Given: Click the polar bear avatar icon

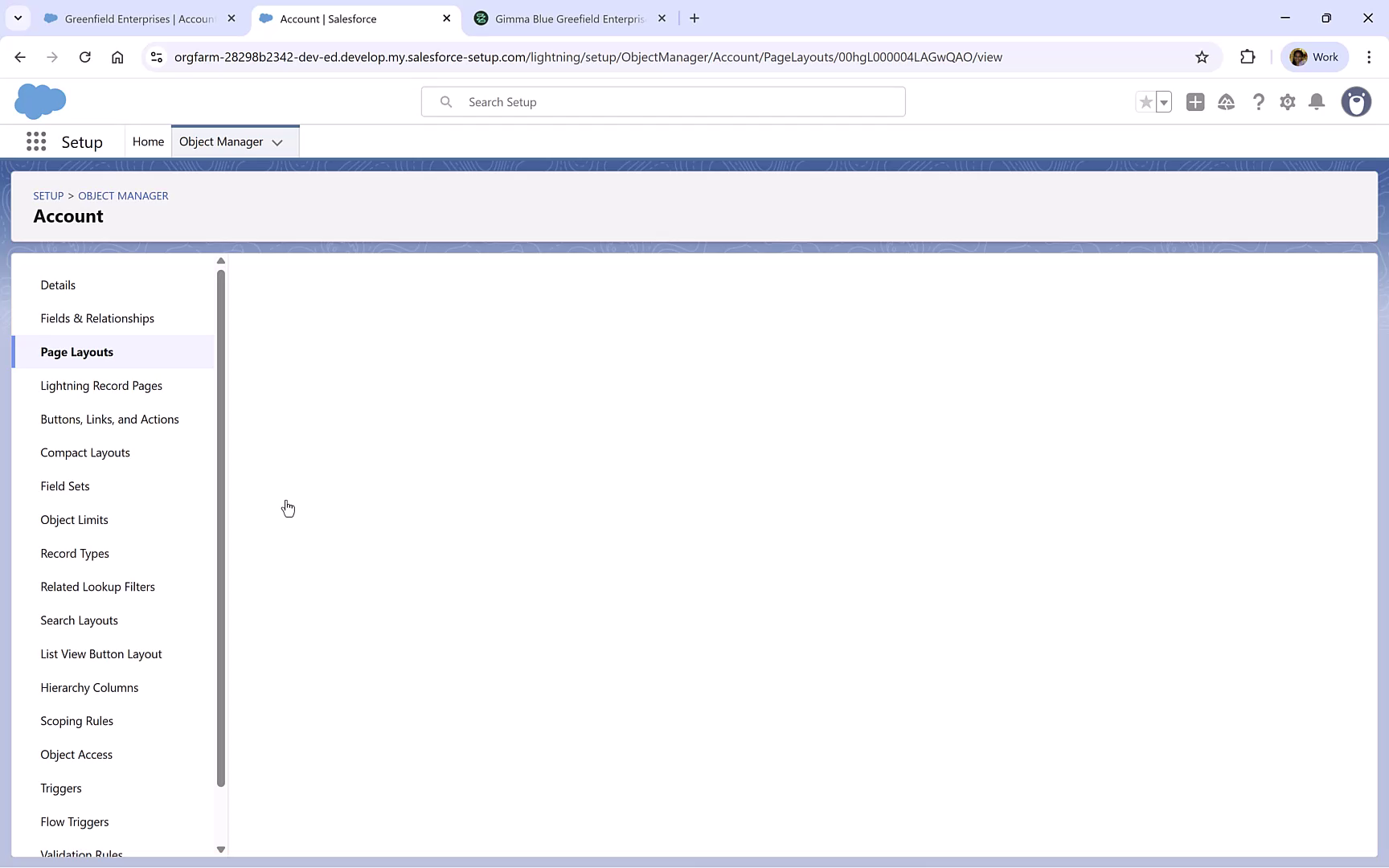Looking at the screenshot, I should tap(1357, 102).
